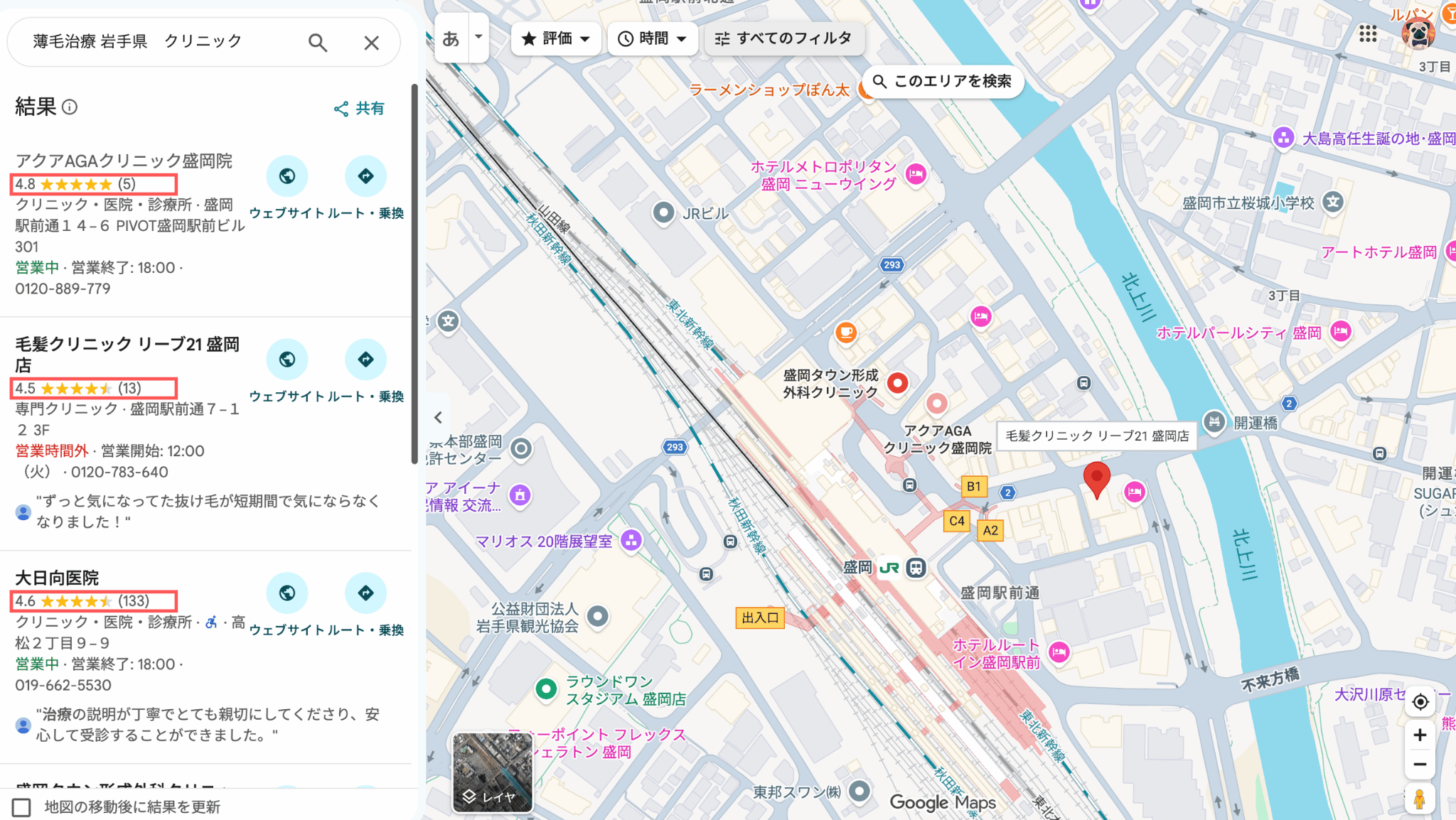Viewport: 1456px width, 820px height.
Task: Click the アクアAGAクリニック盛岡院 result title
Action: [x=124, y=161]
